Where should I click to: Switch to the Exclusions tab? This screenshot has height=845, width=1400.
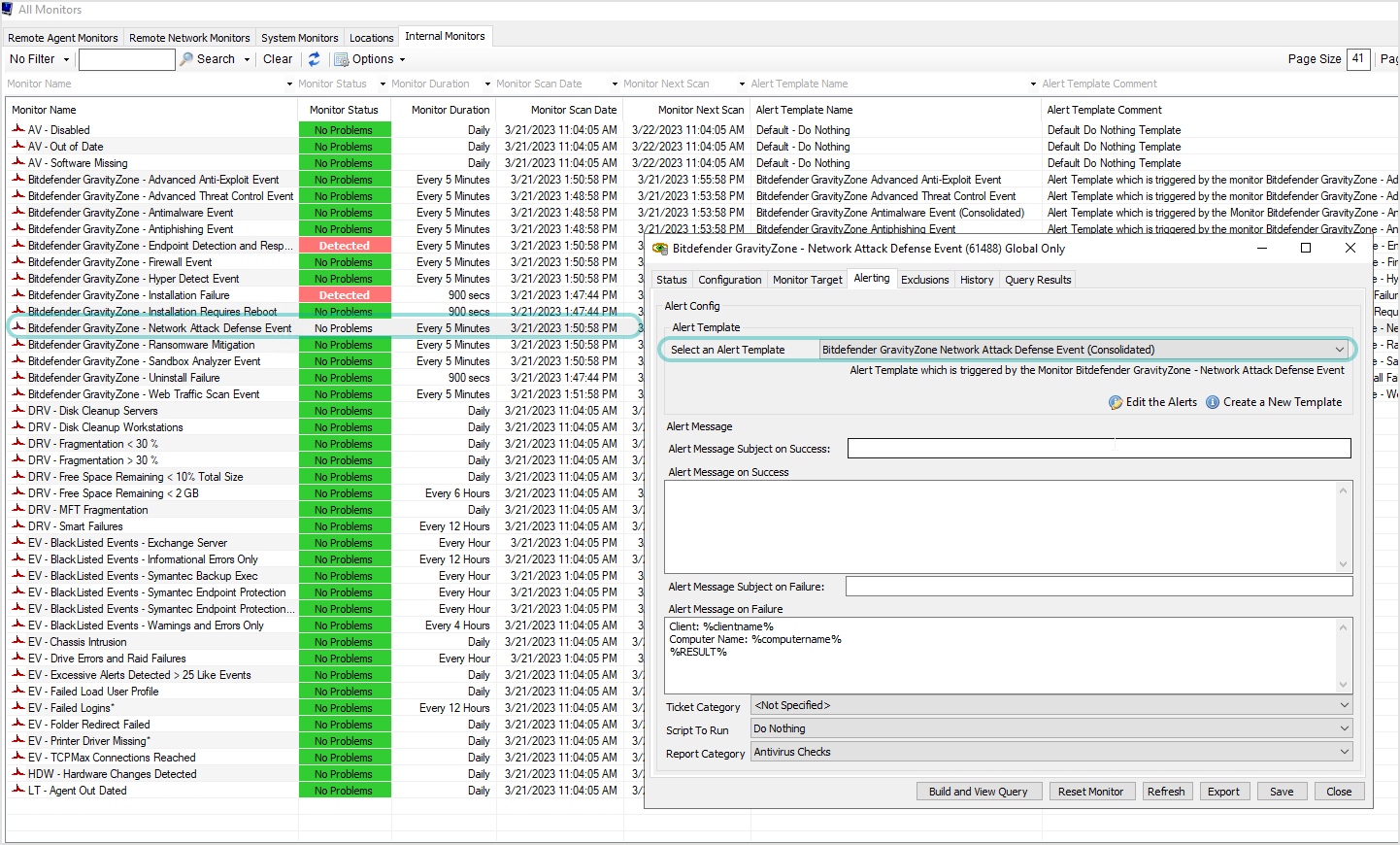click(x=924, y=279)
